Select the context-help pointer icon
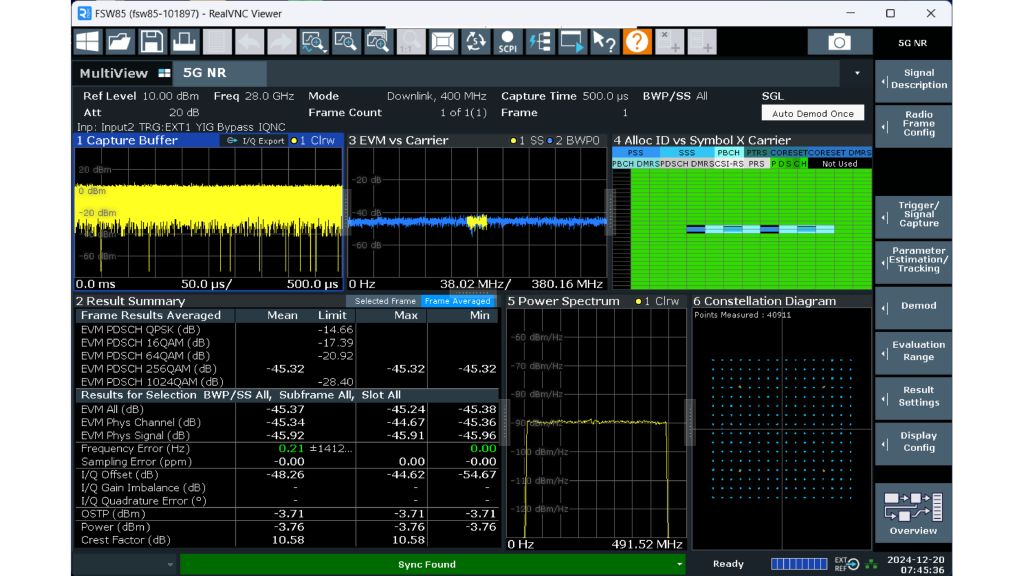Image resolution: width=1024 pixels, height=576 pixels. (604, 41)
